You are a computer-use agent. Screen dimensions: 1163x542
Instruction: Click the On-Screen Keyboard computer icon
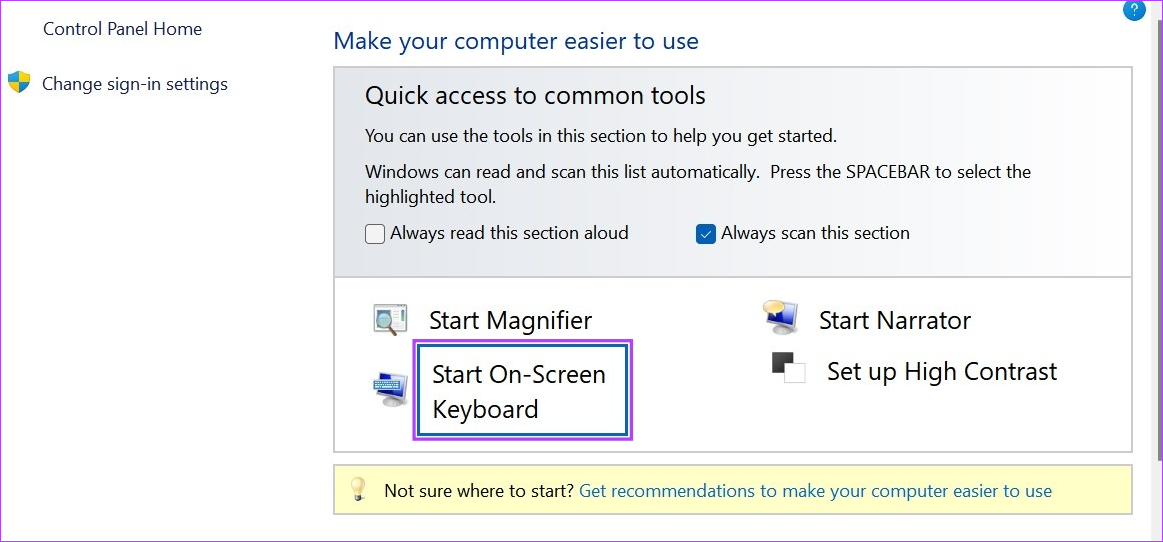[390, 389]
